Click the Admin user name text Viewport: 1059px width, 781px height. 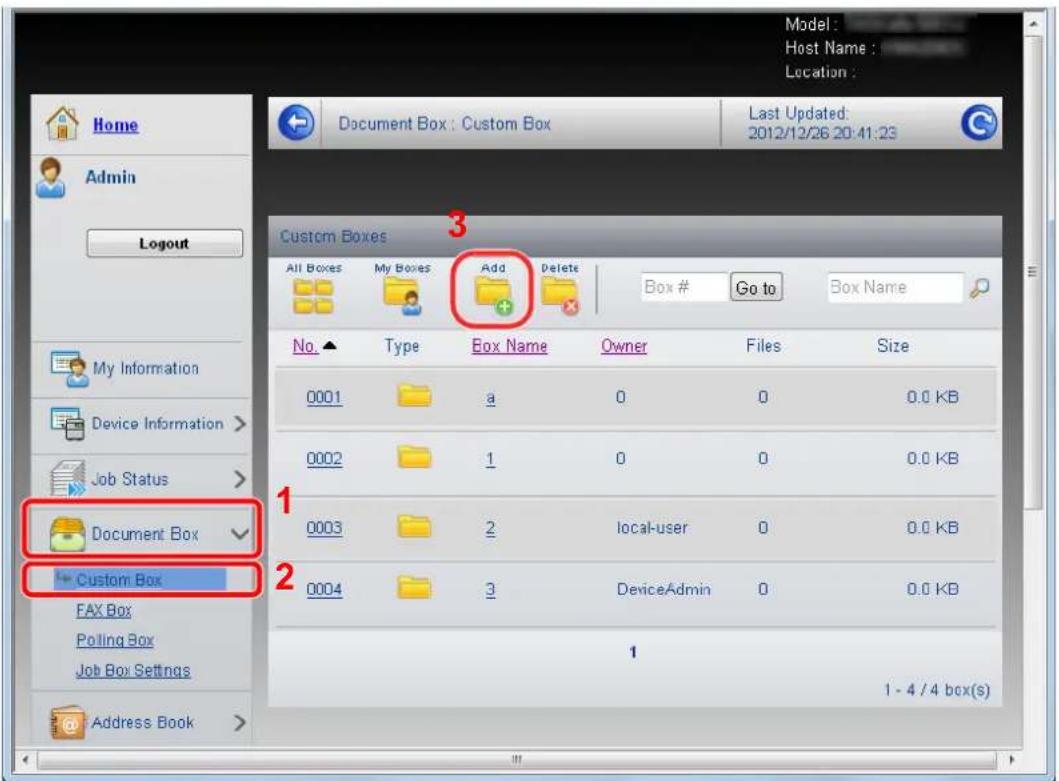coord(110,178)
